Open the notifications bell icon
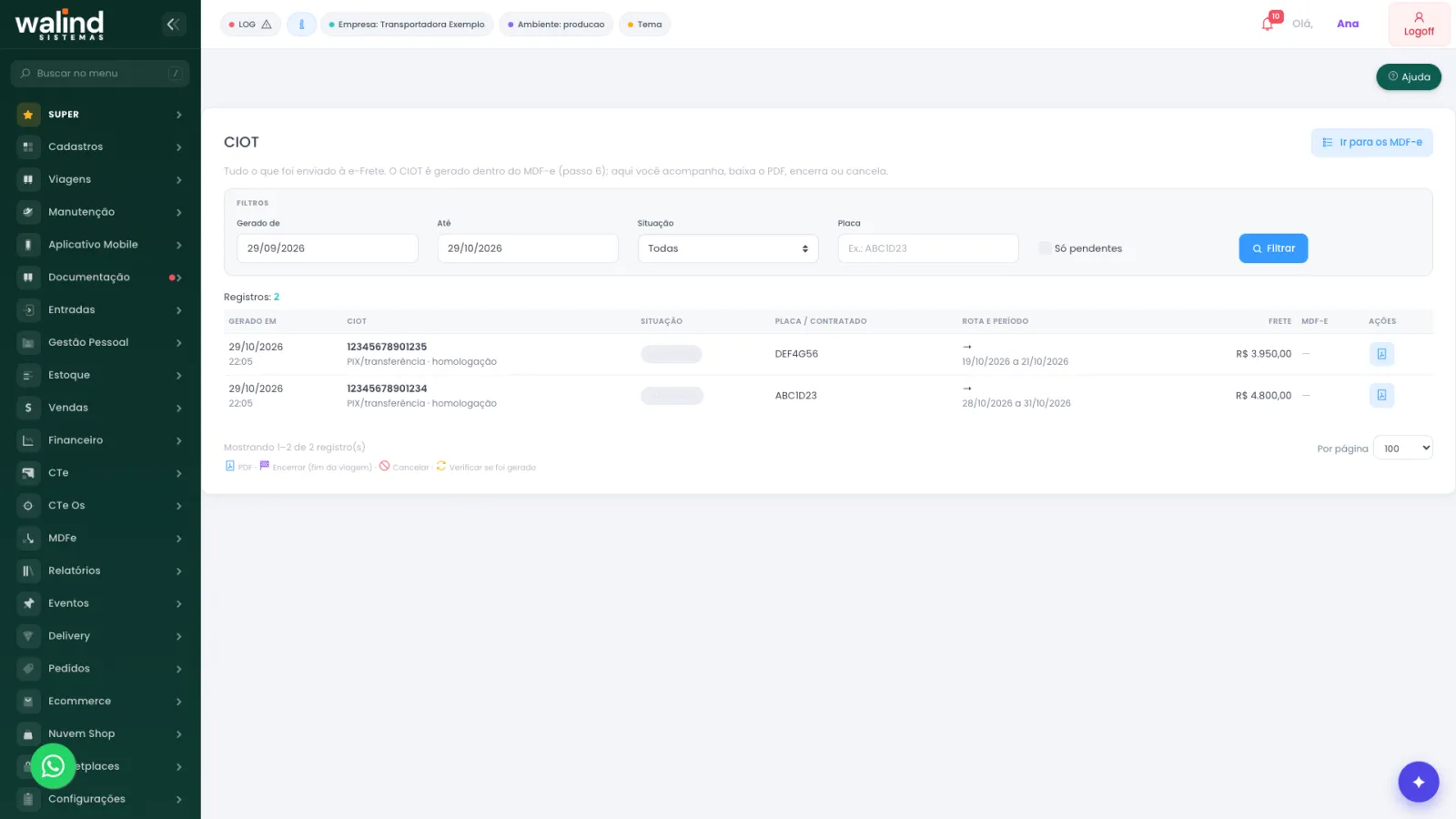 [1268, 24]
